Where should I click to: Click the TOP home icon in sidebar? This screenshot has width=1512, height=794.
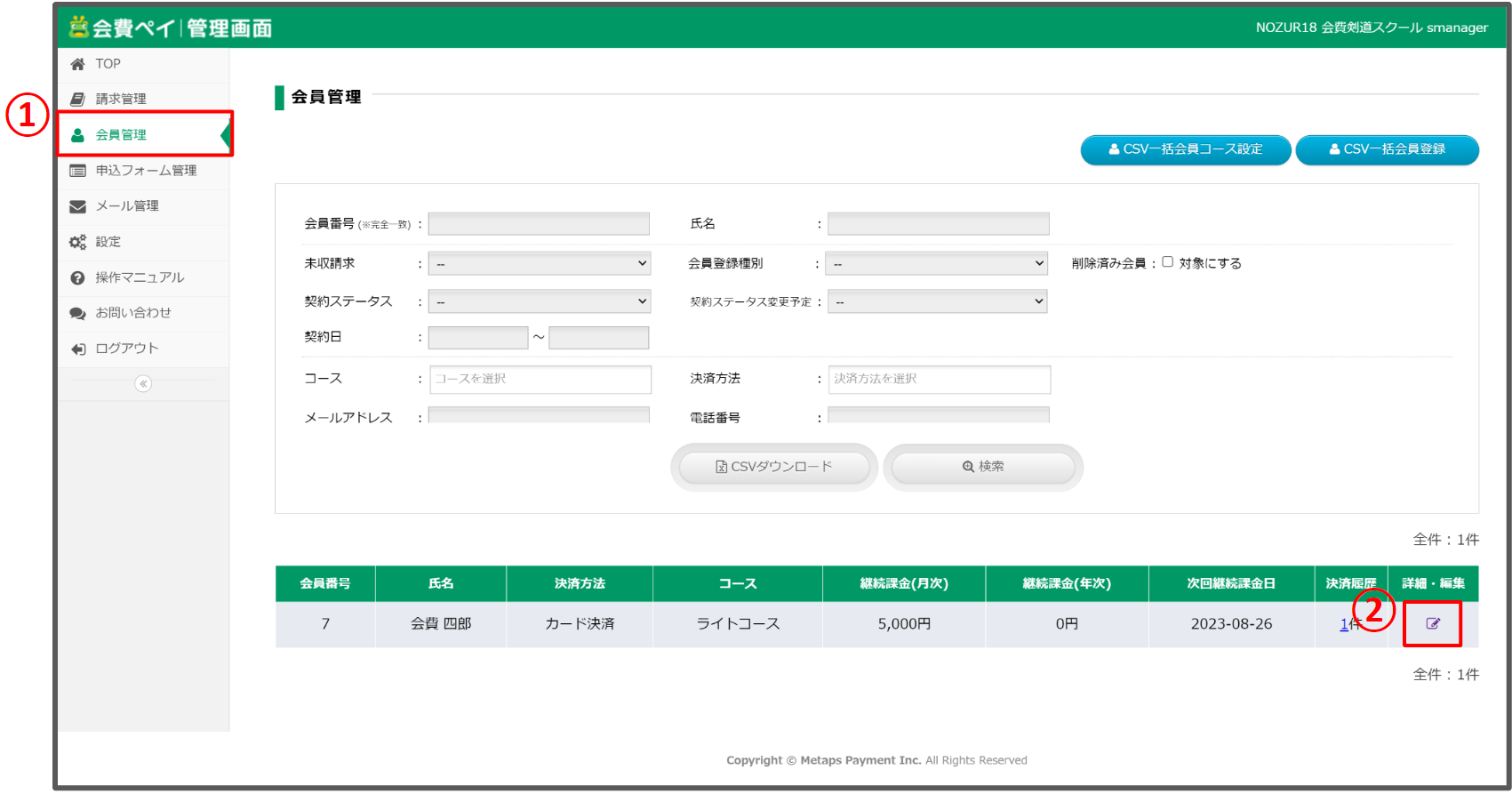click(78, 64)
